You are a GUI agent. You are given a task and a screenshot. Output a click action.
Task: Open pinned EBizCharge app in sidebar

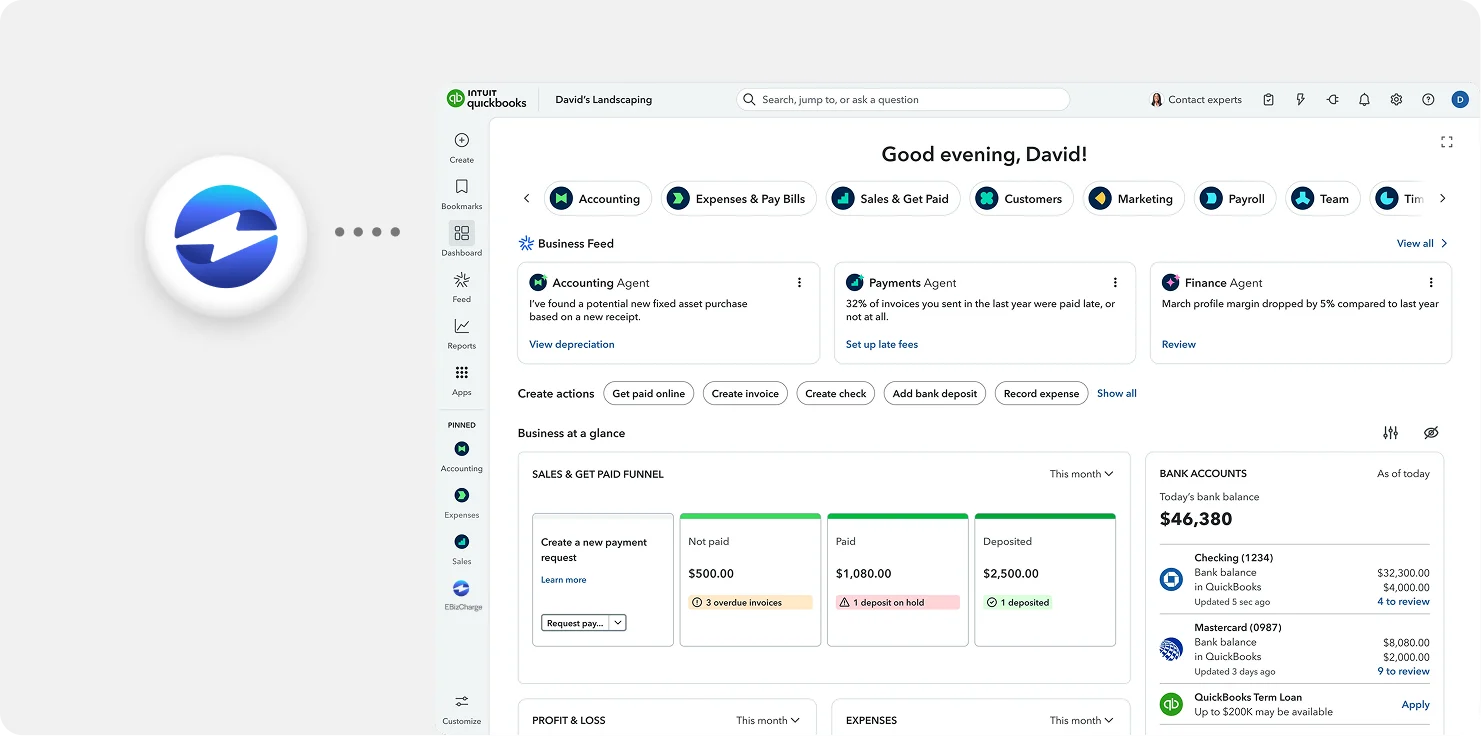(x=461, y=595)
